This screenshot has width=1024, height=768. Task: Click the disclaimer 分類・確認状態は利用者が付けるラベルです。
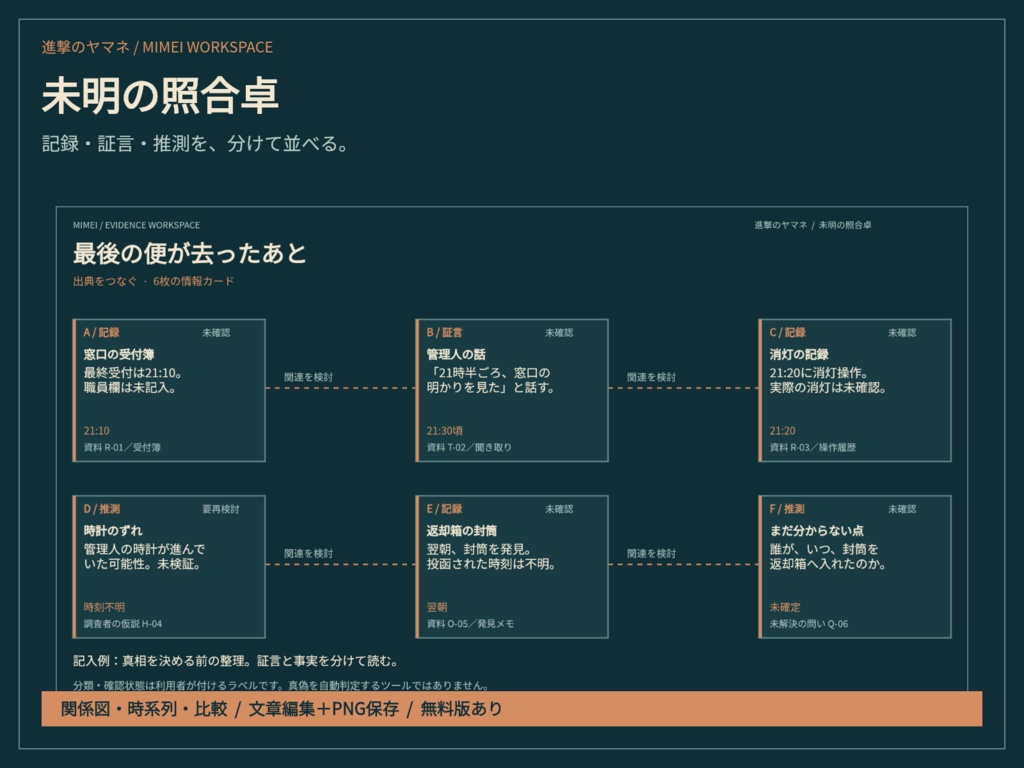(x=180, y=685)
